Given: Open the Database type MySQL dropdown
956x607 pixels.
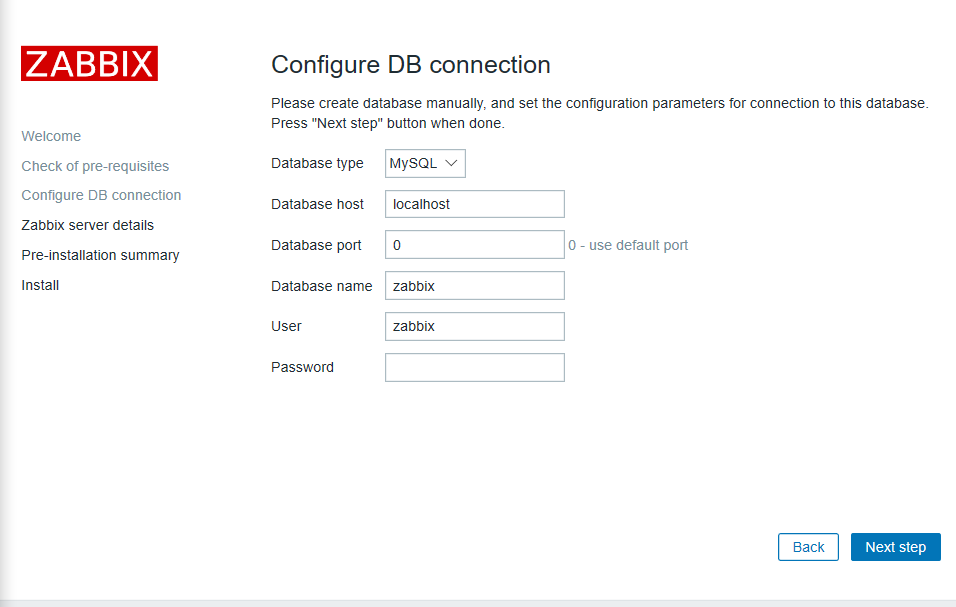Looking at the screenshot, I should (425, 163).
